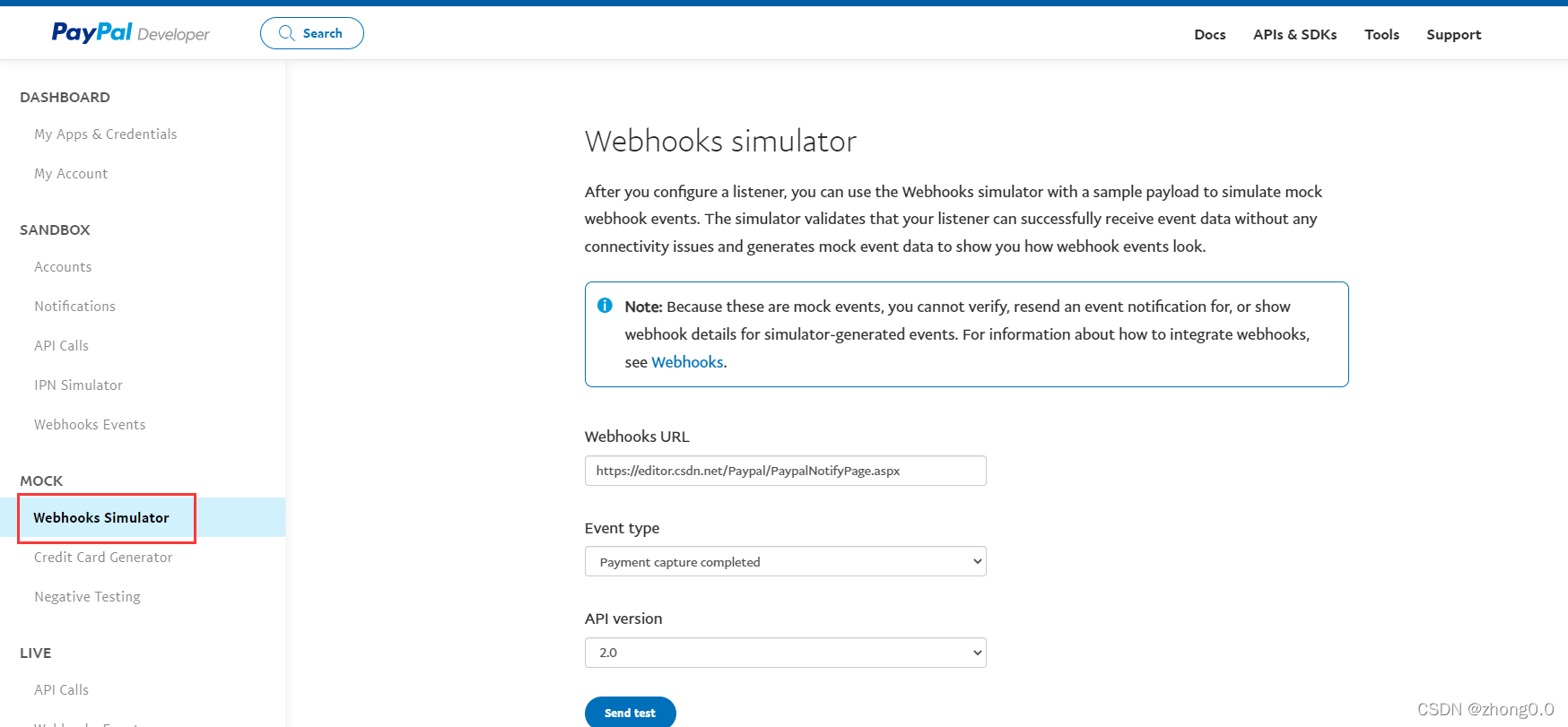This screenshot has width=1568, height=727.
Task: Open the Support menu
Action: [1453, 34]
